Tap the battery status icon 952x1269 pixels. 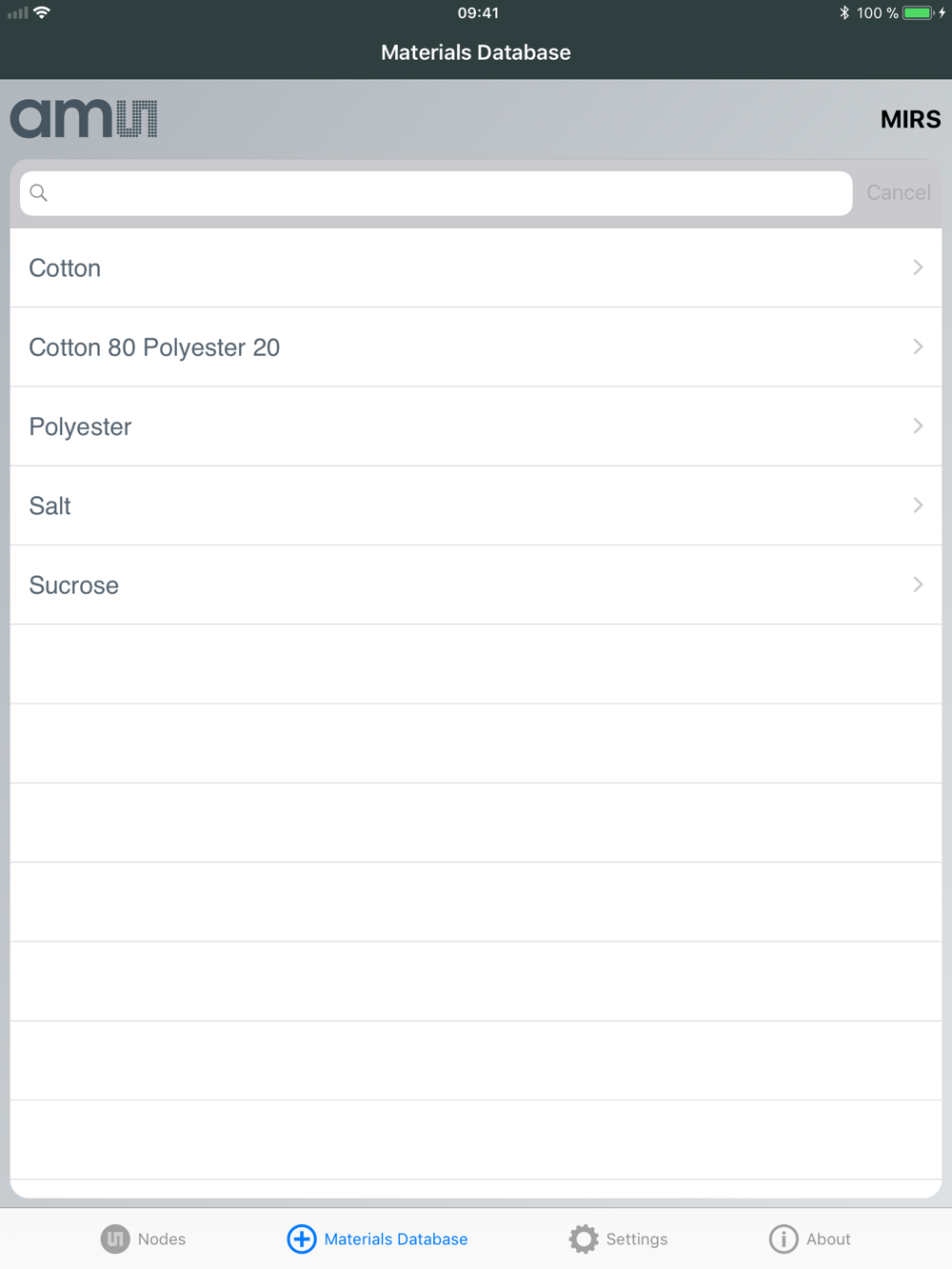coord(919,12)
